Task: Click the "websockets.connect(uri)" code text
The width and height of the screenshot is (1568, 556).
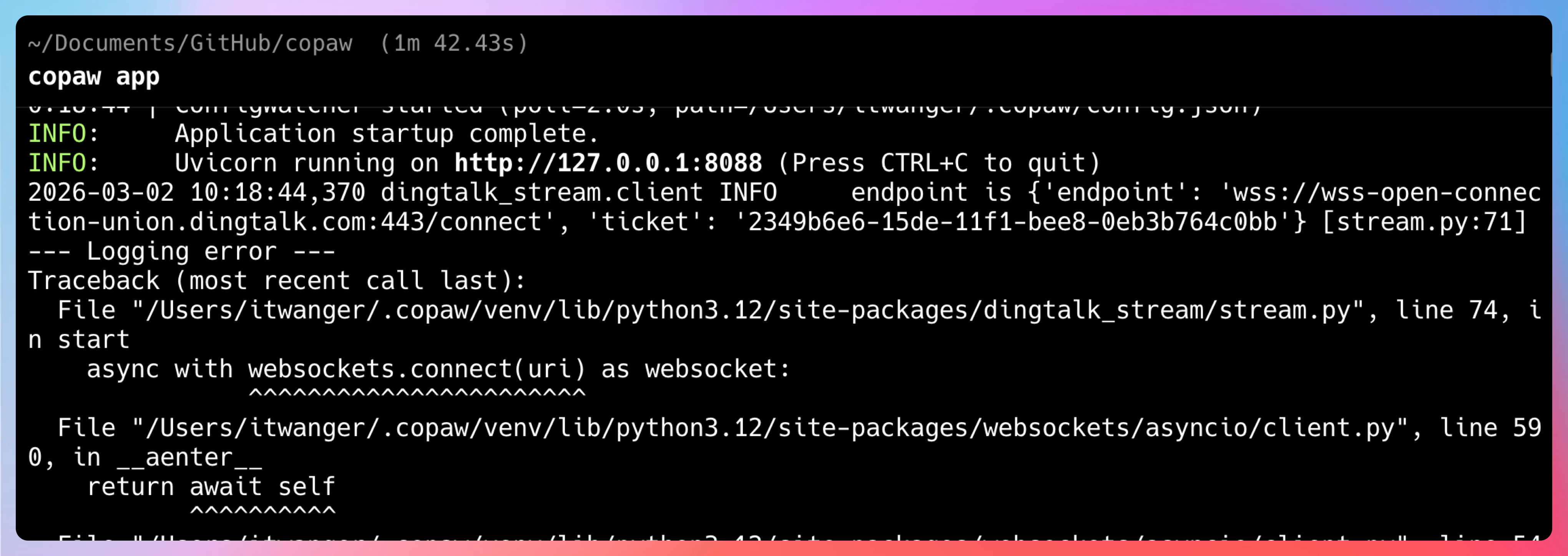Action: pos(416,369)
